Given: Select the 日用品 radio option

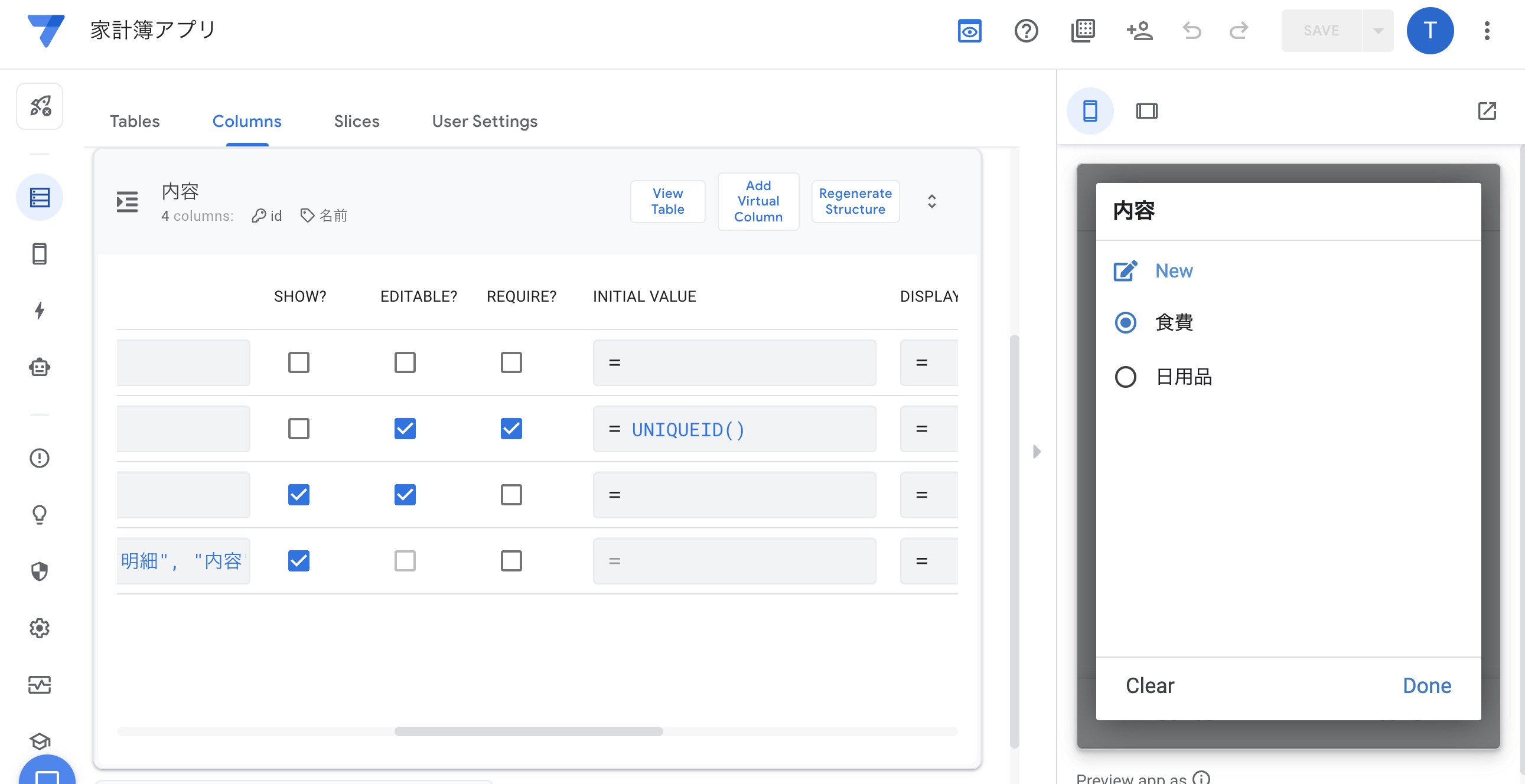Looking at the screenshot, I should coord(1125,377).
